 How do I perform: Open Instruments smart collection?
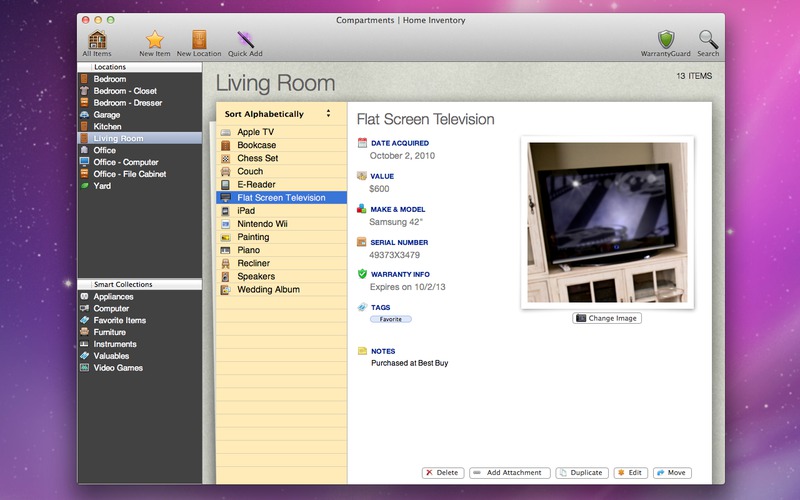(139, 344)
